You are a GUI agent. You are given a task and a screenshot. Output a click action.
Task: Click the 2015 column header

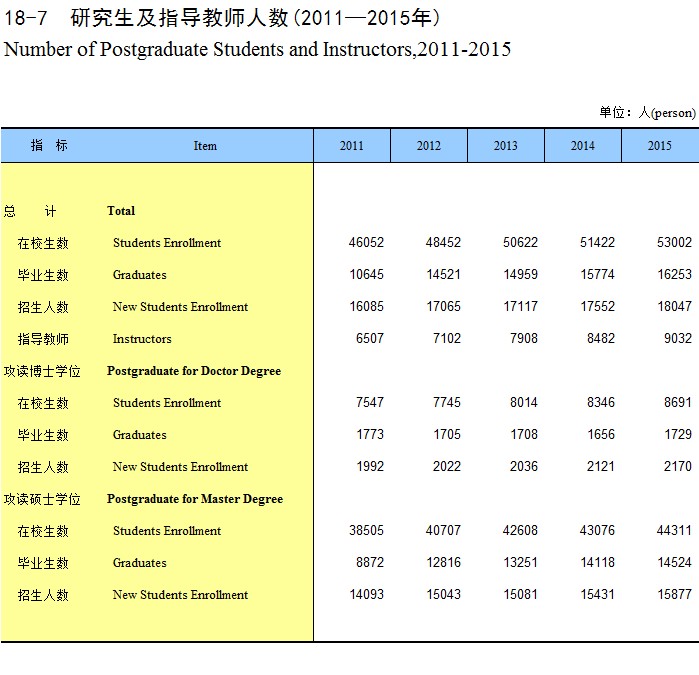[660, 145]
